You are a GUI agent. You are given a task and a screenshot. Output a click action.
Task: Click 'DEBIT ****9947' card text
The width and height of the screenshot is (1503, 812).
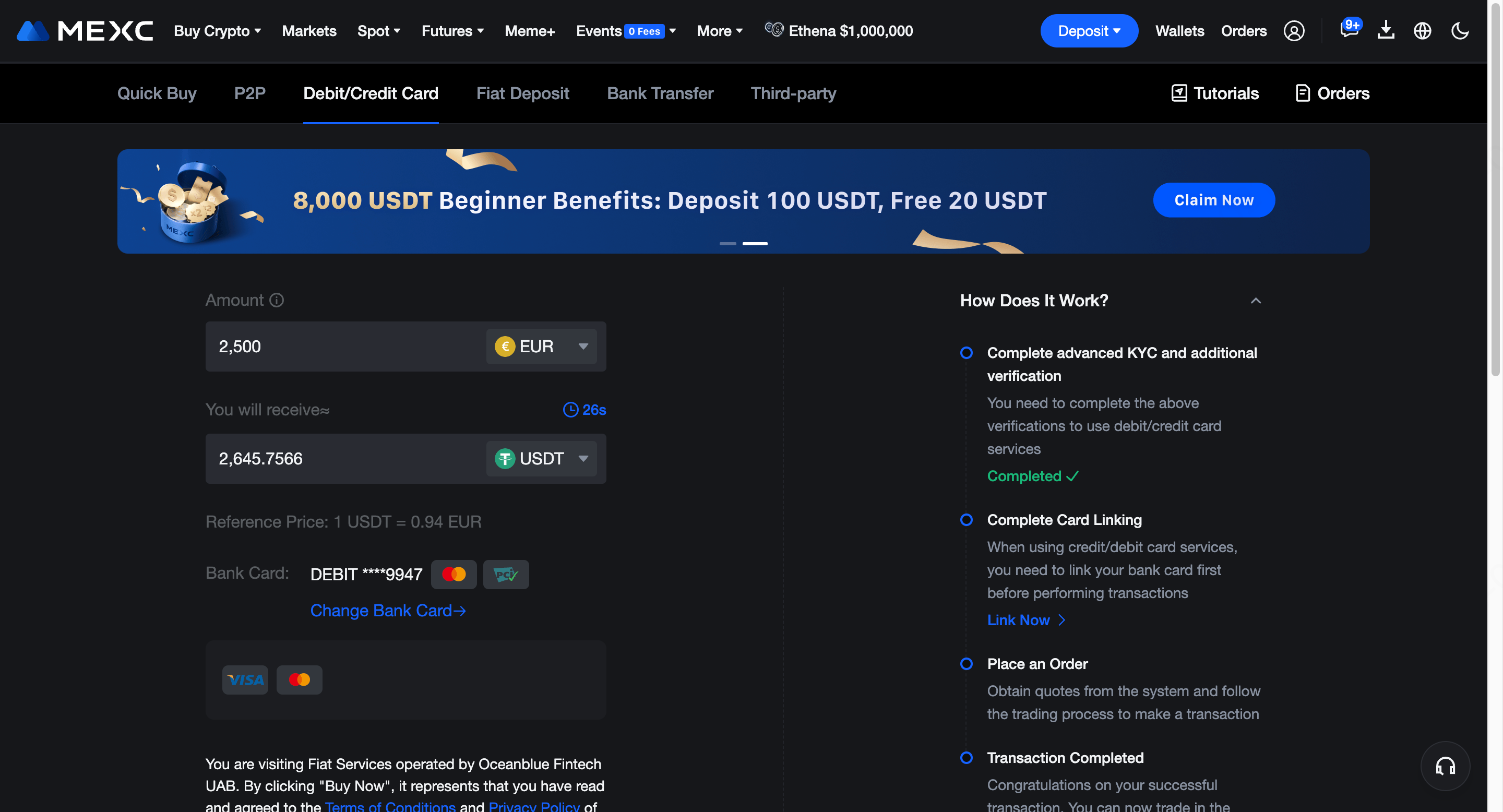pos(366,574)
